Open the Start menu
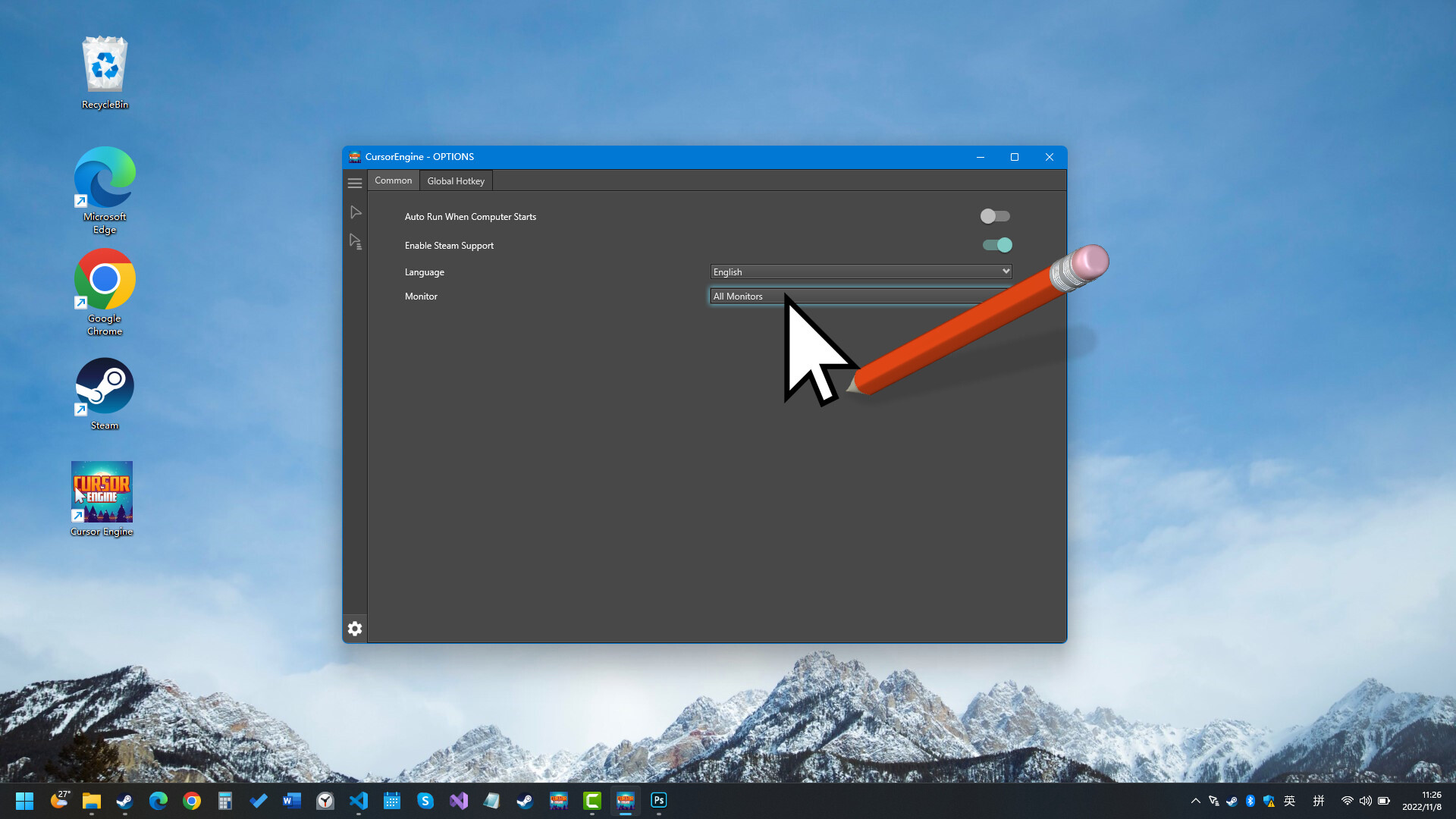 pyautogui.click(x=24, y=801)
